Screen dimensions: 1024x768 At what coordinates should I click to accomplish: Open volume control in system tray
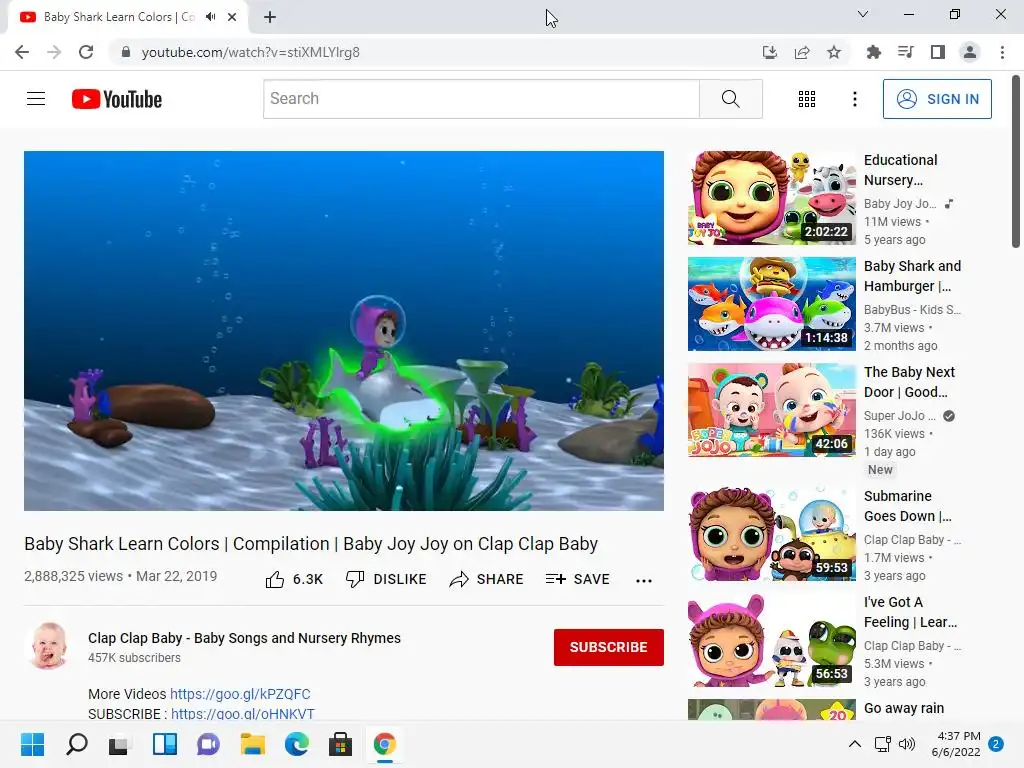pyautogui.click(x=907, y=744)
